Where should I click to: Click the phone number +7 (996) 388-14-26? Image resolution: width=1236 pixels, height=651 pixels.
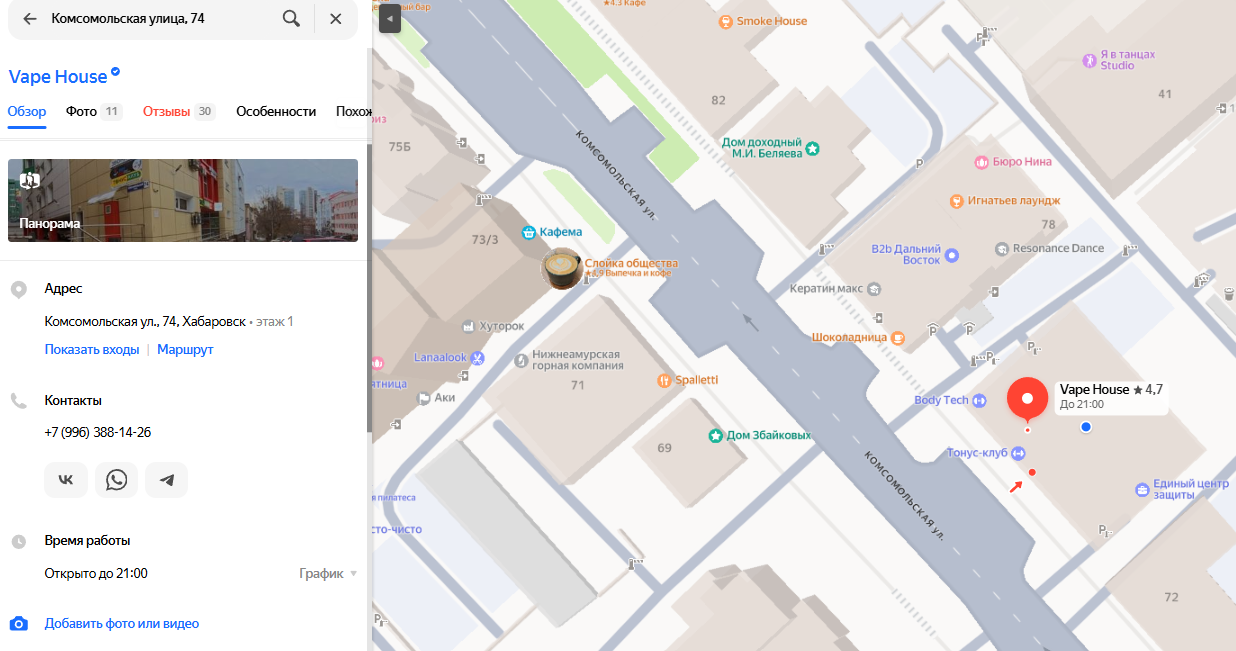pyautogui.click(x=98, y=433)
